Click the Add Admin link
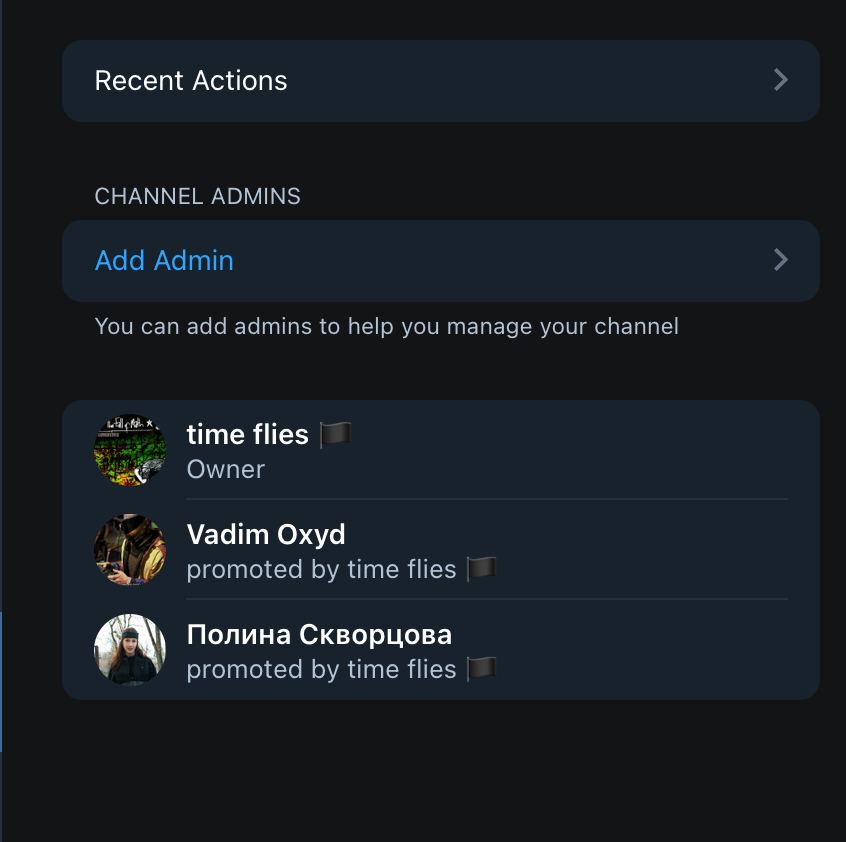846x842 pixels. pos(164,261)
